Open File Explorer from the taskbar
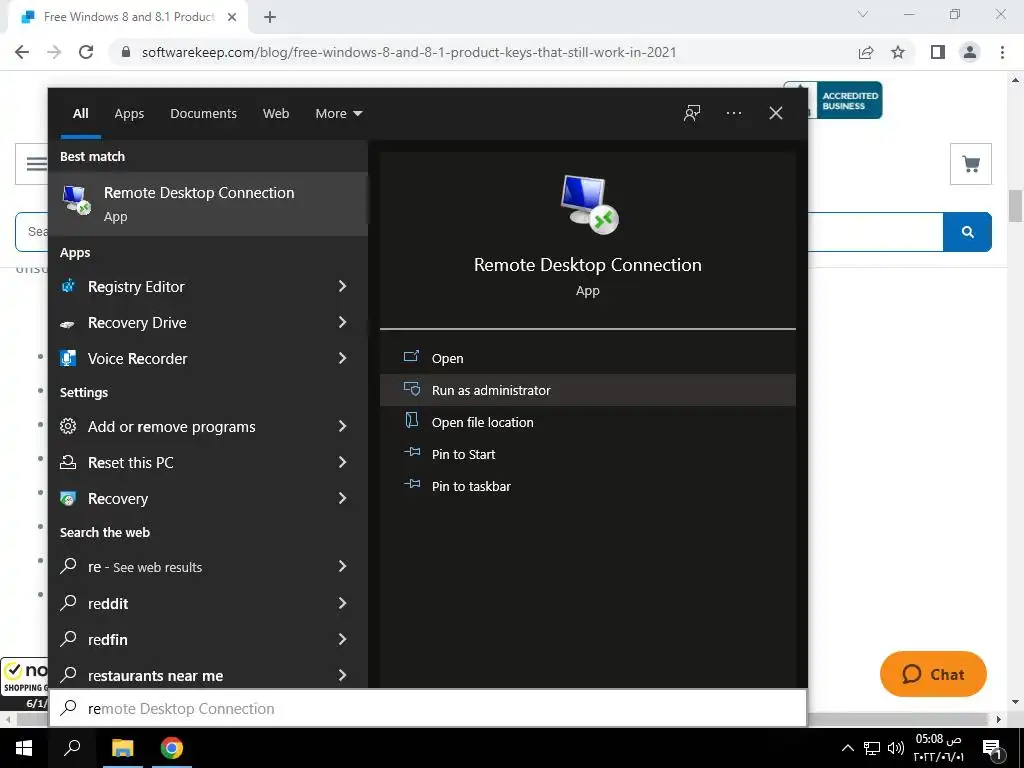This screenshot has height=768, width=1024. point(122,748)
